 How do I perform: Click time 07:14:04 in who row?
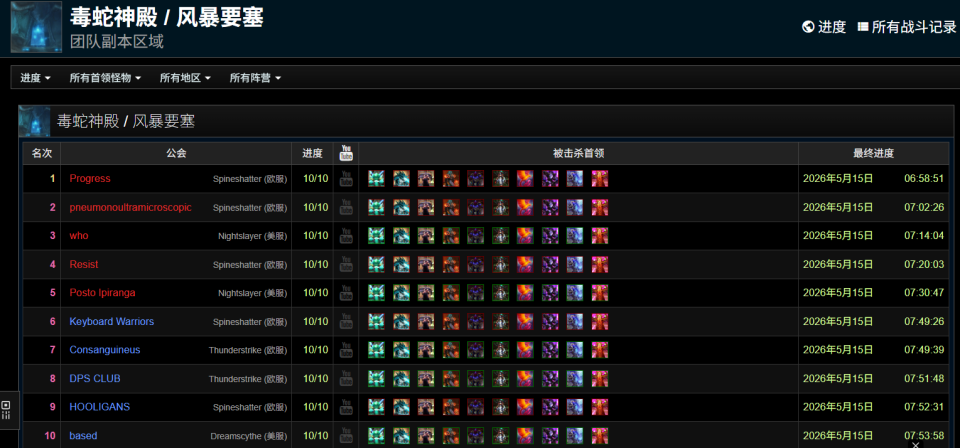tap(924, 236)
